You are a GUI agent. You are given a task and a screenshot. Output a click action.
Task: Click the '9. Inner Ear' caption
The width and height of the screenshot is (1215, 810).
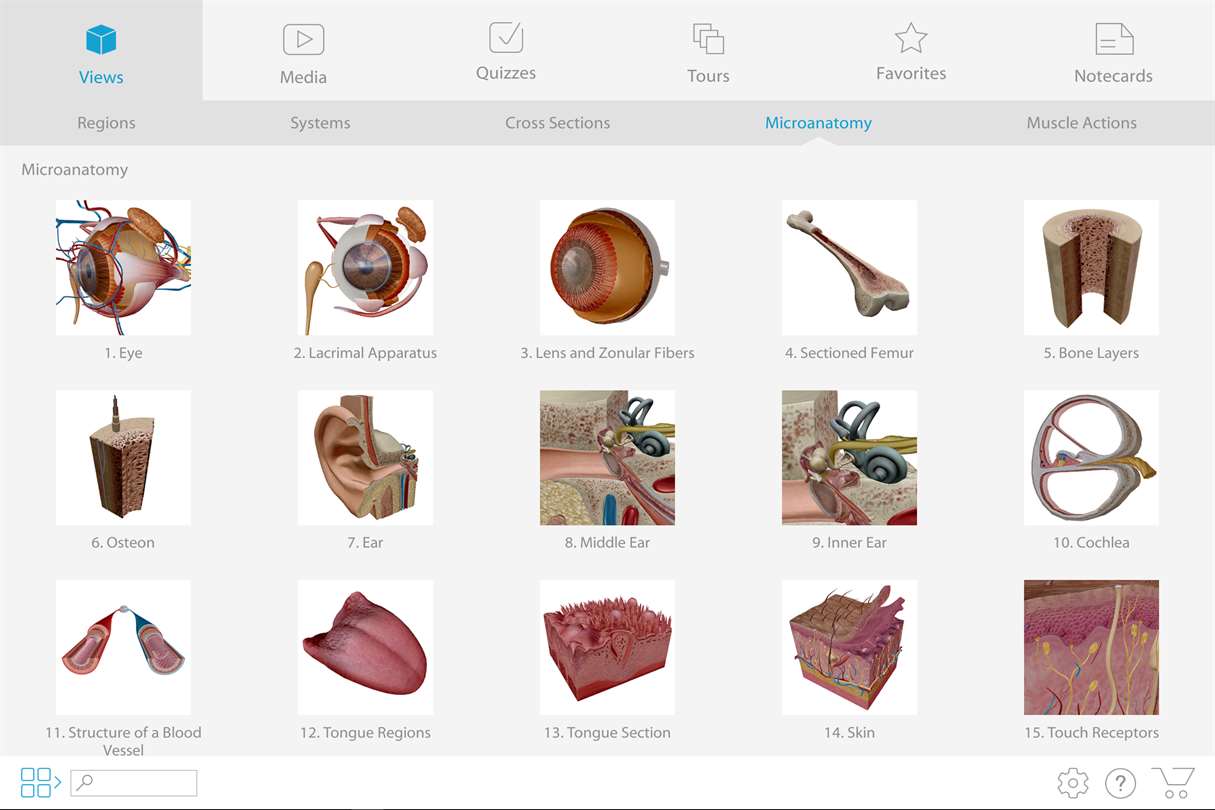pos(849,543)
